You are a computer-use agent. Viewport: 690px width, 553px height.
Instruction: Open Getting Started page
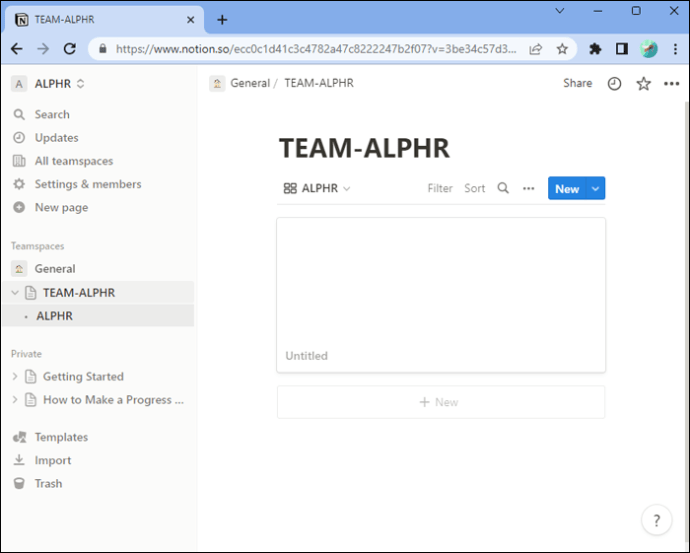[x=83, y=377]
